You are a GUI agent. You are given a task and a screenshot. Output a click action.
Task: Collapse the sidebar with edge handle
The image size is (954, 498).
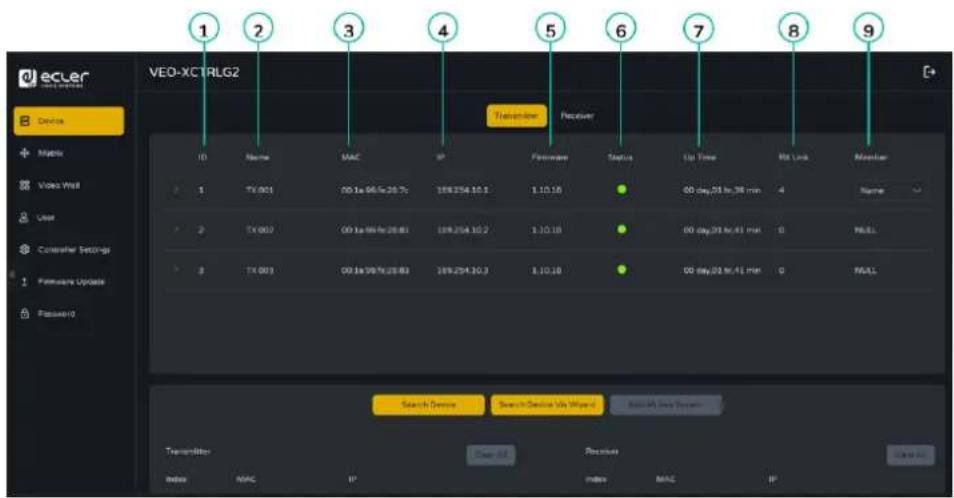tap(10, 275)
